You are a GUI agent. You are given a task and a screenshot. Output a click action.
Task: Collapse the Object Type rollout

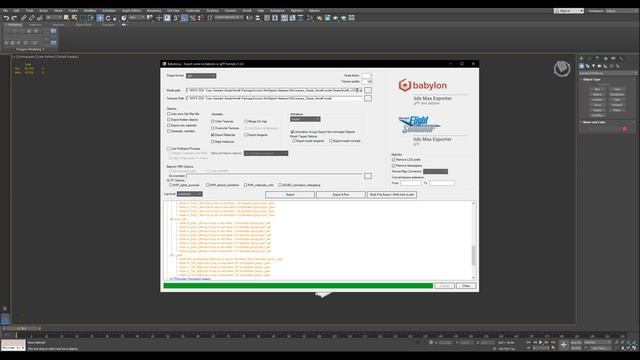tap(591, 80)
